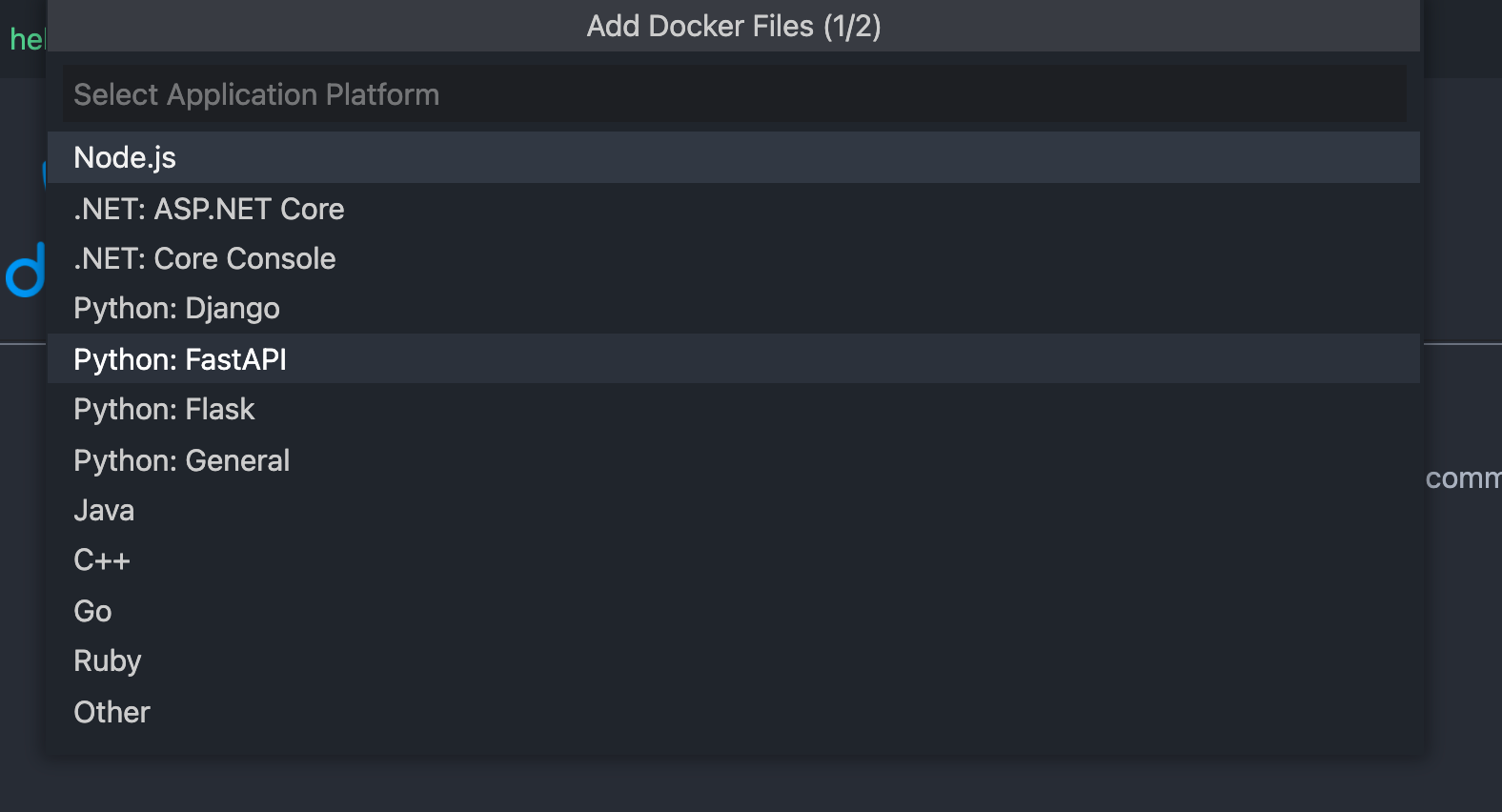Screen dimensions: 1502x812
Task: Switch to the green 'hel' editor tab
Action: tap(25, 39)
